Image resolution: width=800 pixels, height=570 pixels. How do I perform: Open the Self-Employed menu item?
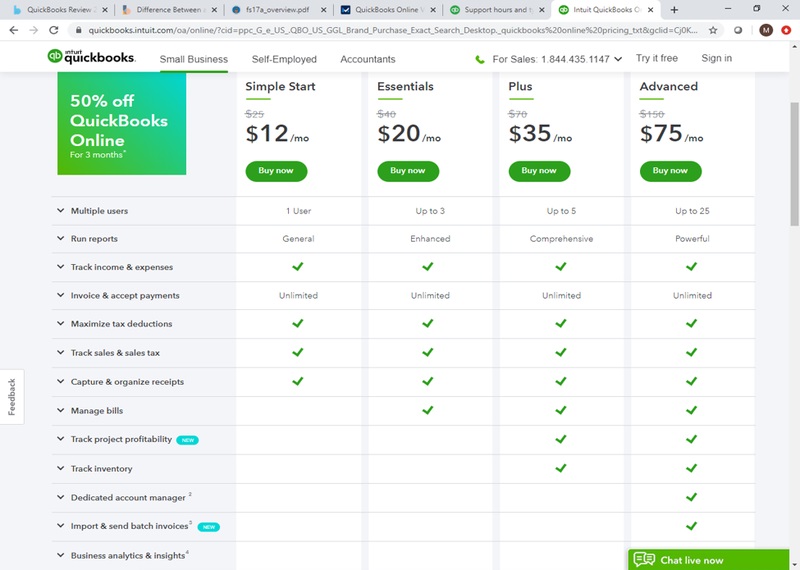[284, 59]
